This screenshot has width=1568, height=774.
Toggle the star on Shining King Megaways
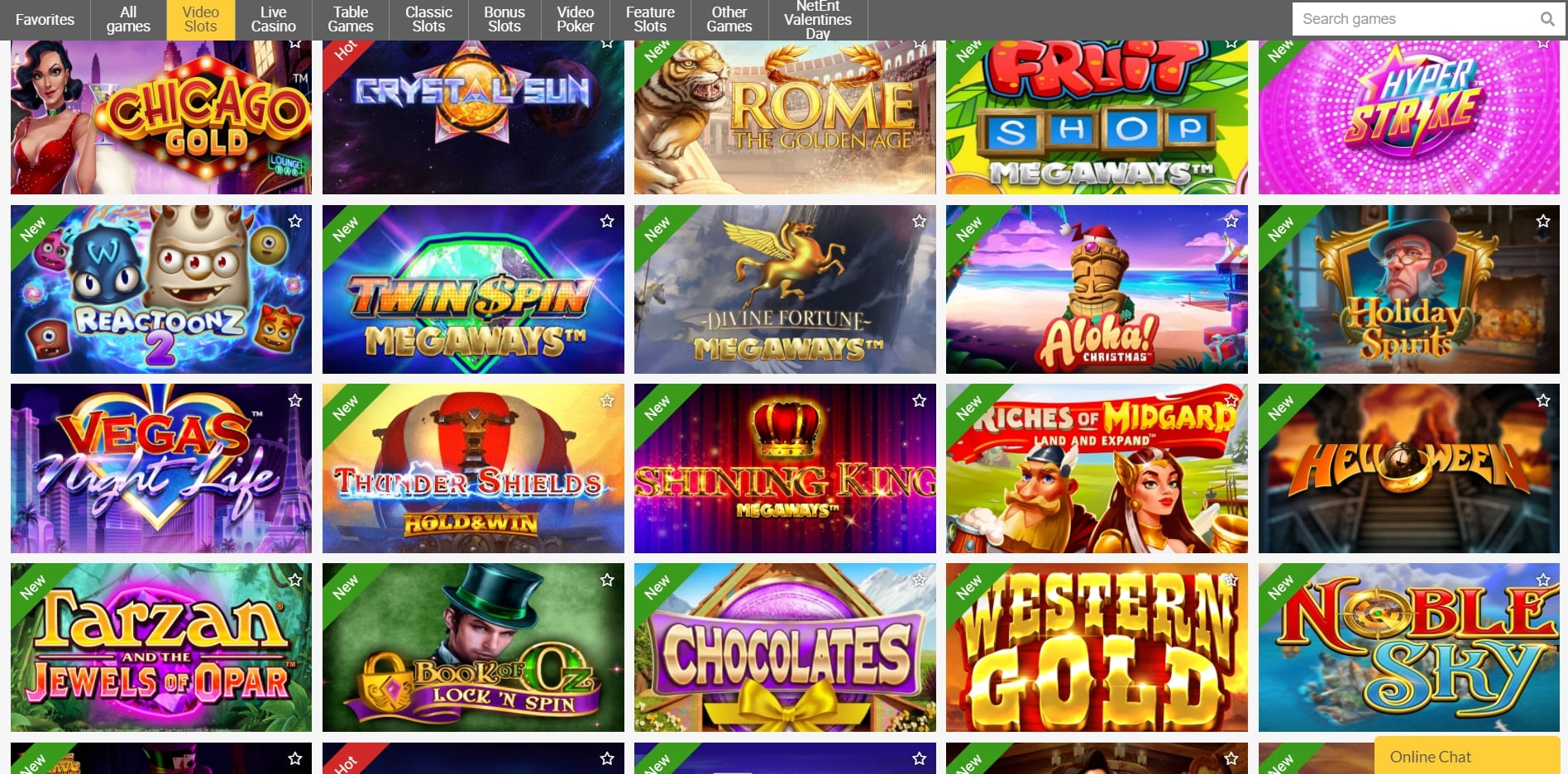(919, 400)
